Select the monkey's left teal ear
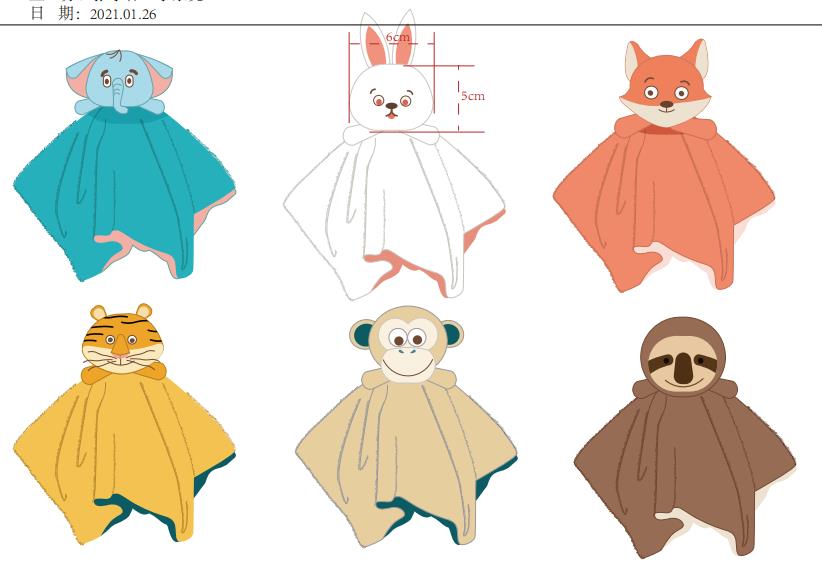 [361, 334]
